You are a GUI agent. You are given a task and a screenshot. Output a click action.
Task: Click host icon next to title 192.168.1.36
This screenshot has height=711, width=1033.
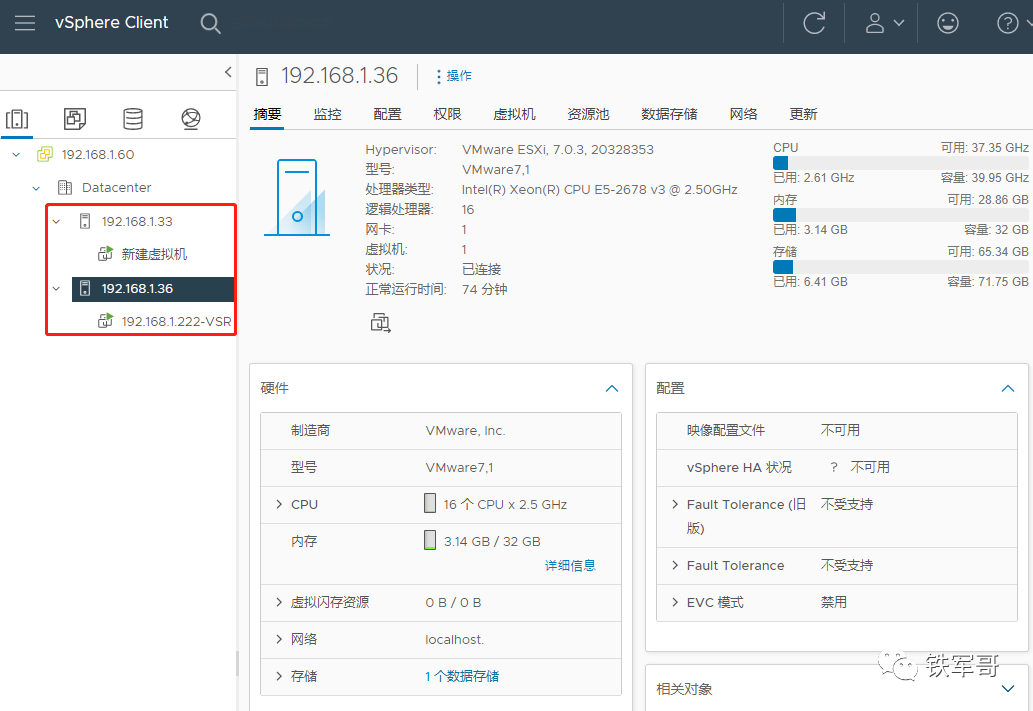[262, 76]
